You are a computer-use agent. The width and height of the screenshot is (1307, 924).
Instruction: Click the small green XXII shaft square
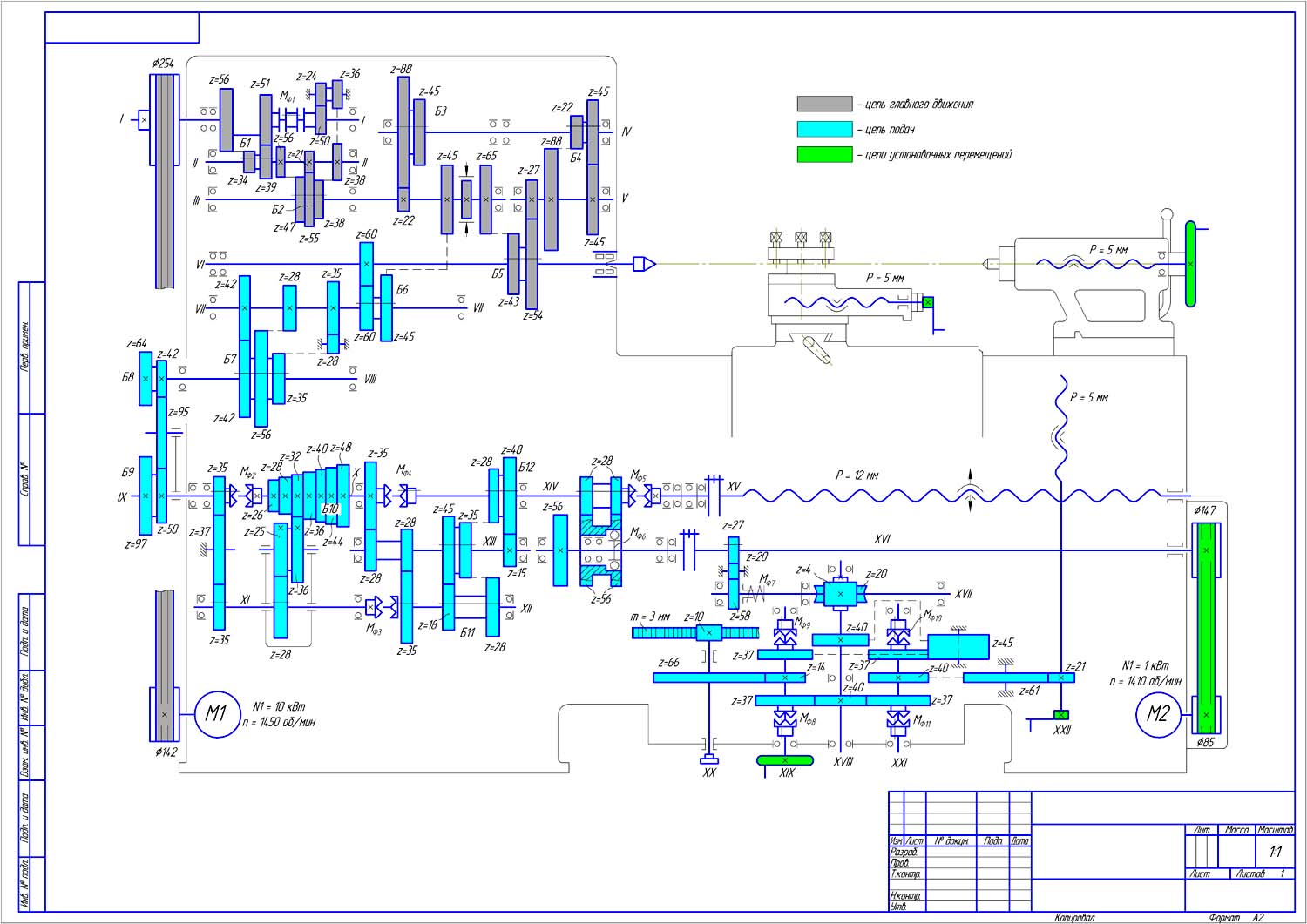pyautogui.click(x=1061, y=715)
